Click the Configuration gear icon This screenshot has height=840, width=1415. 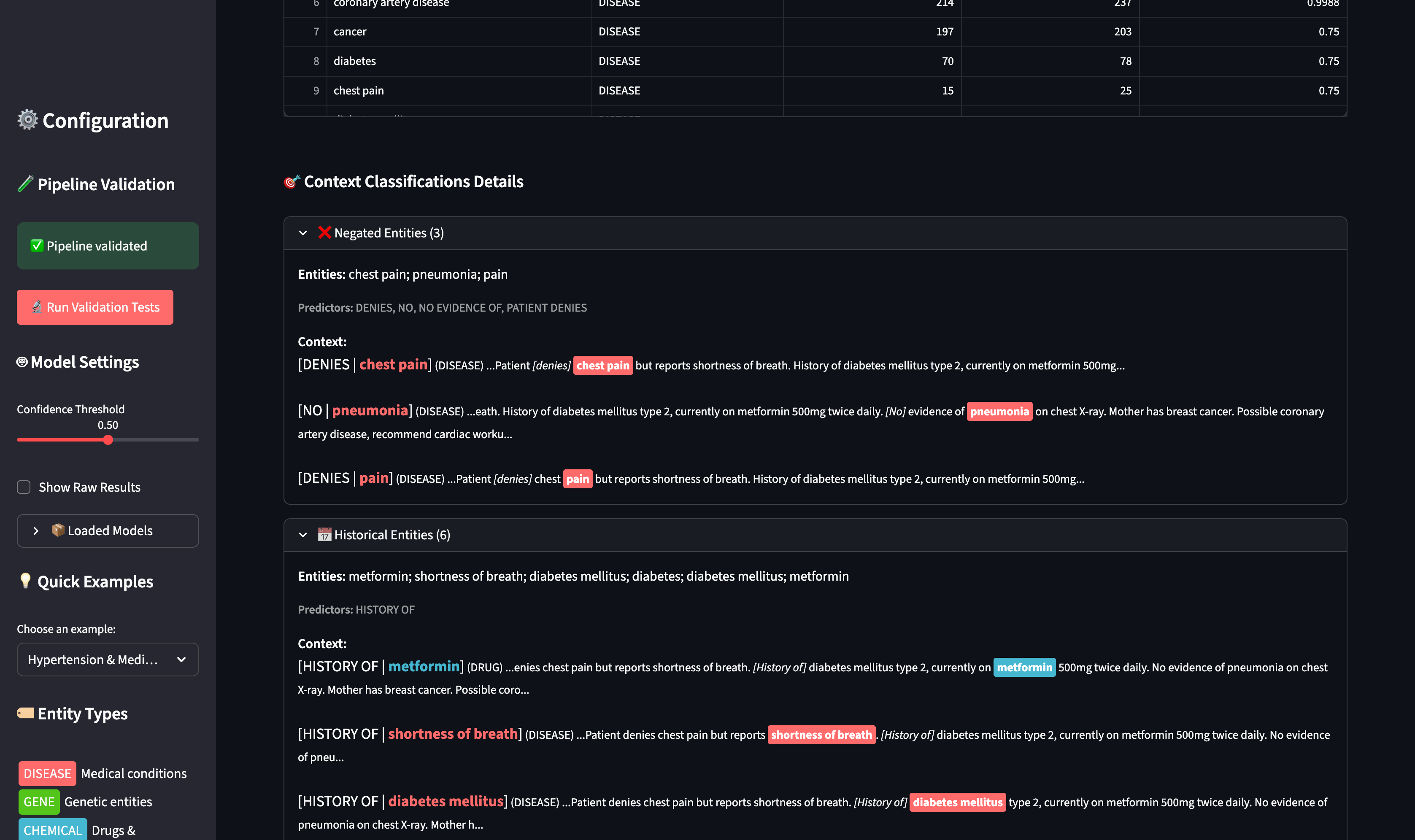click(x=26, y=120)
